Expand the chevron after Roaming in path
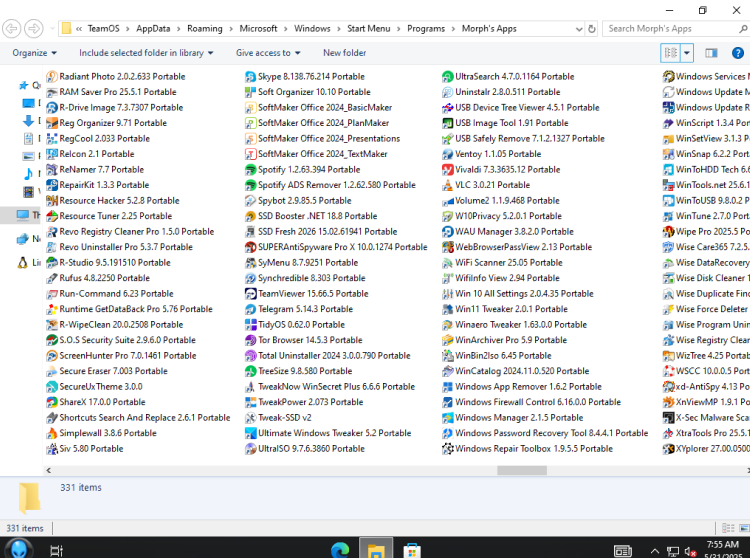Viewport: 750px width, 558px height. (x=231, y=29)
